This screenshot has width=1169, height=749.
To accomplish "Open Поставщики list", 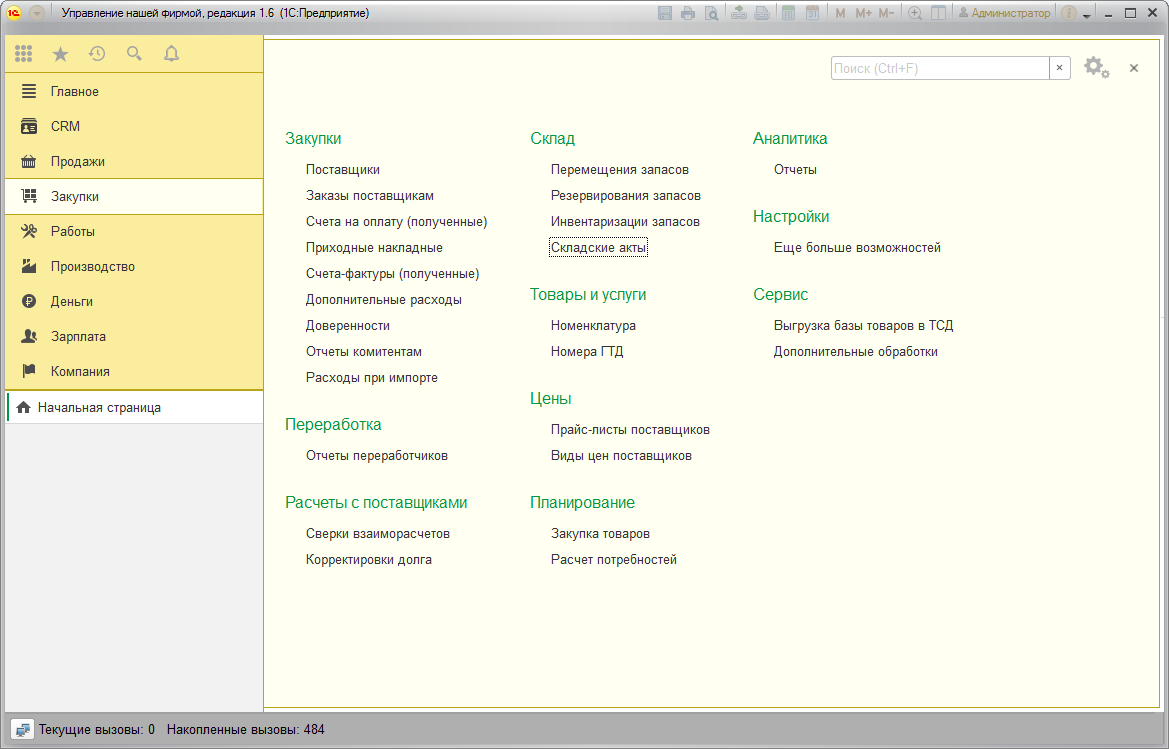I will [342, 169].
